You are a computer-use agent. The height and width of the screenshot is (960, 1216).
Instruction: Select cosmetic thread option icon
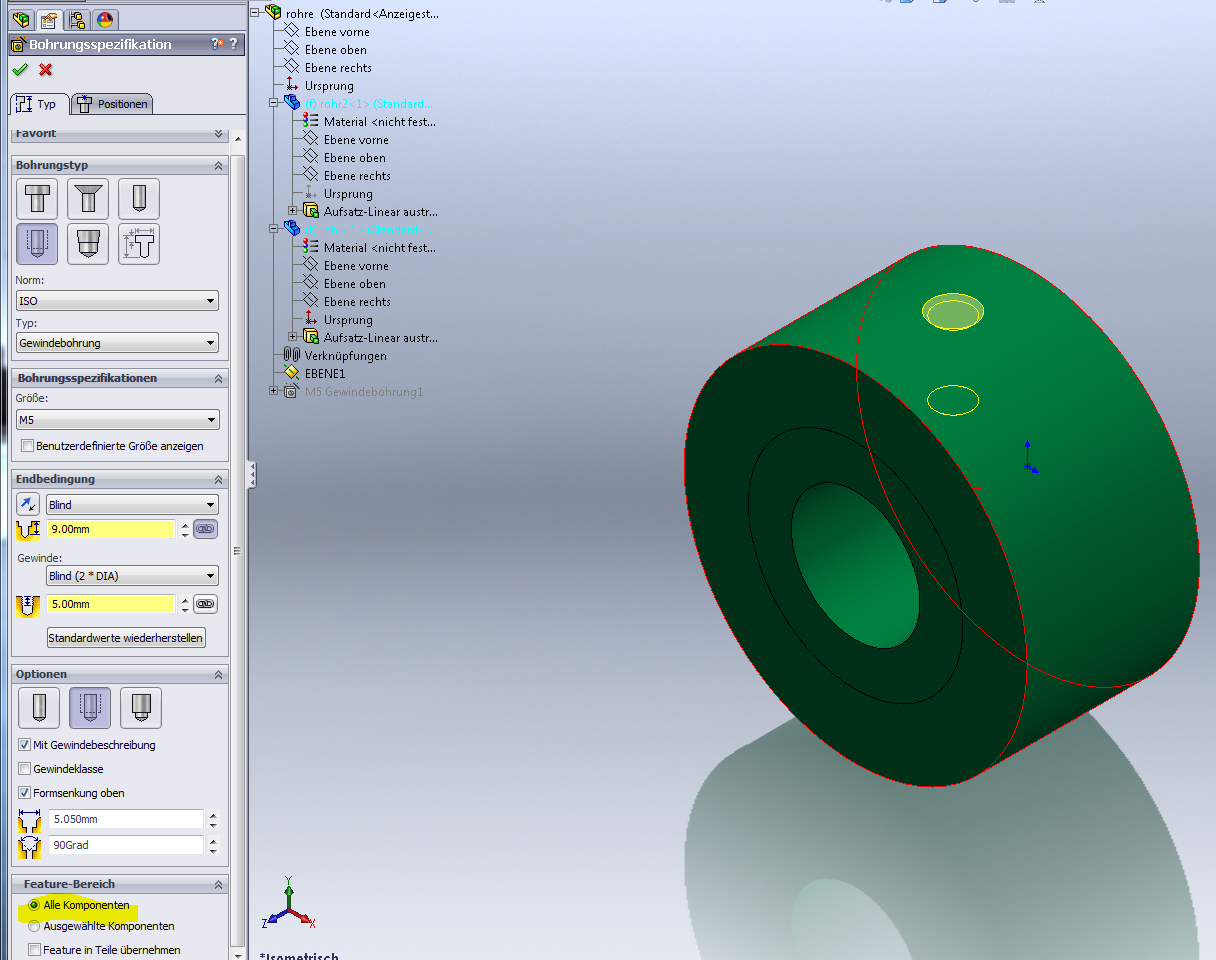(x=89, y=708)
